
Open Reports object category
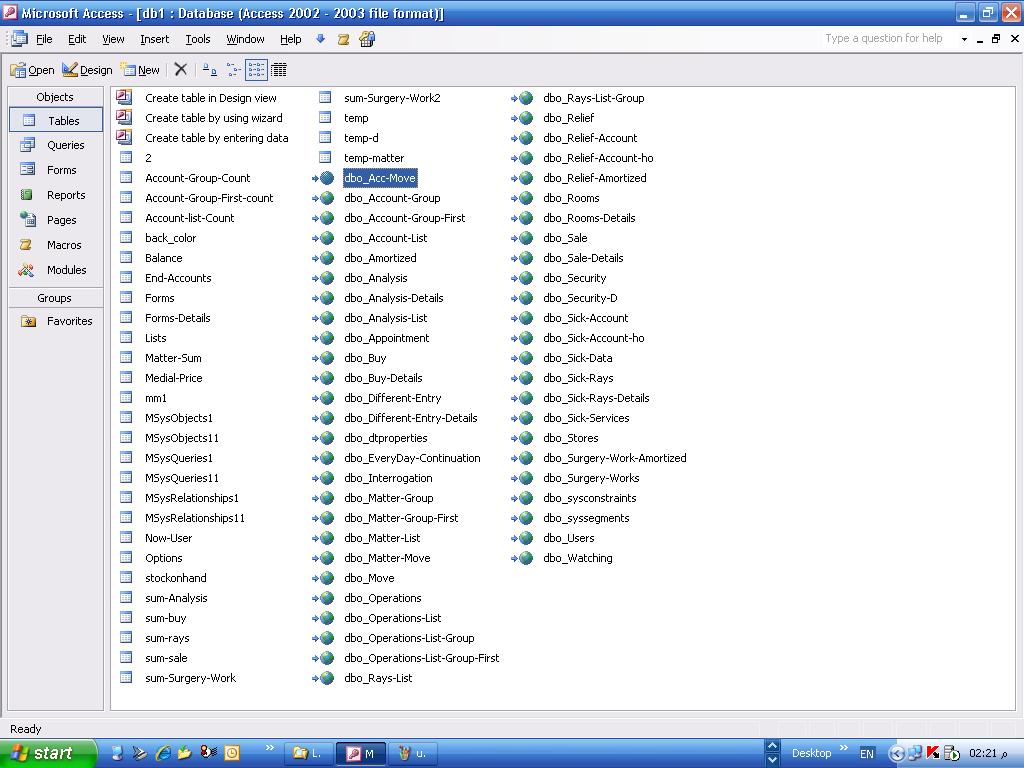pos(56,195)
